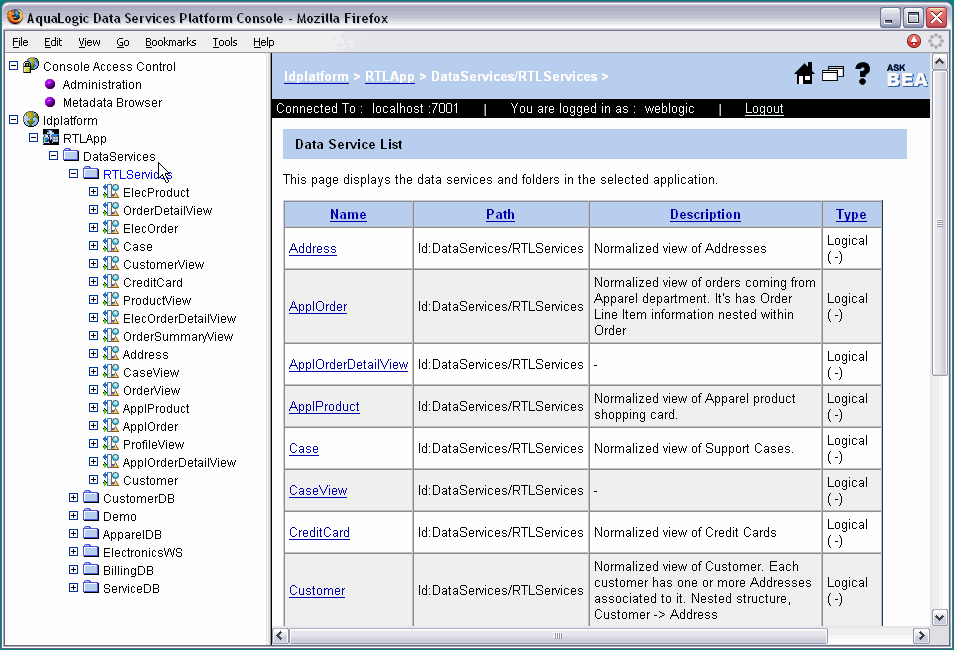The width and height of the screenshot is (954, 650).
Task: Click the RTLApp breadcrumb link
Action: [389, 77]
